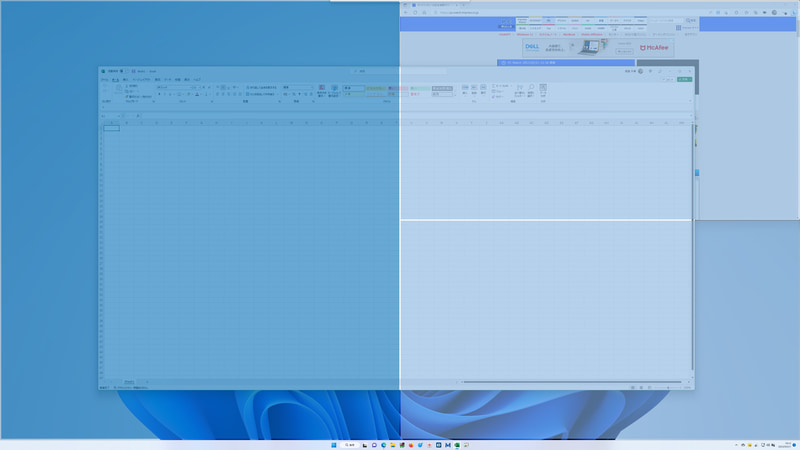
Task: Switch to the Formulas tab in Excel
Action: click(x=158, y=80)
